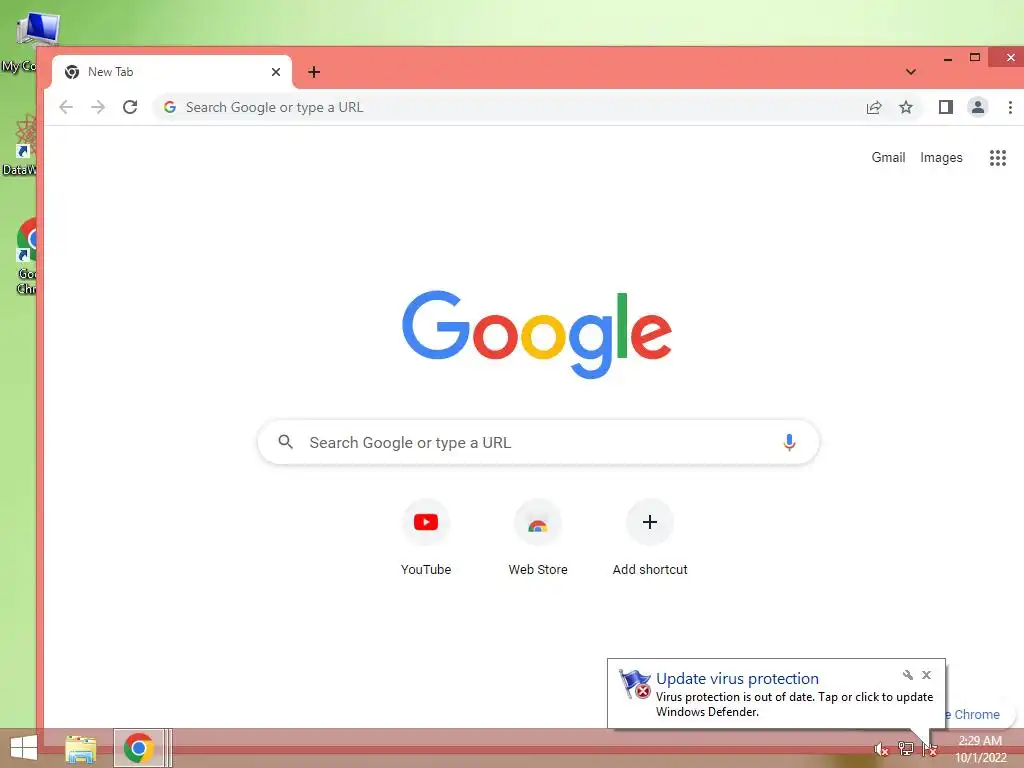Open notification settings wrench icon
Viewport: 1024px width, 768px height.
click(907, 675)
